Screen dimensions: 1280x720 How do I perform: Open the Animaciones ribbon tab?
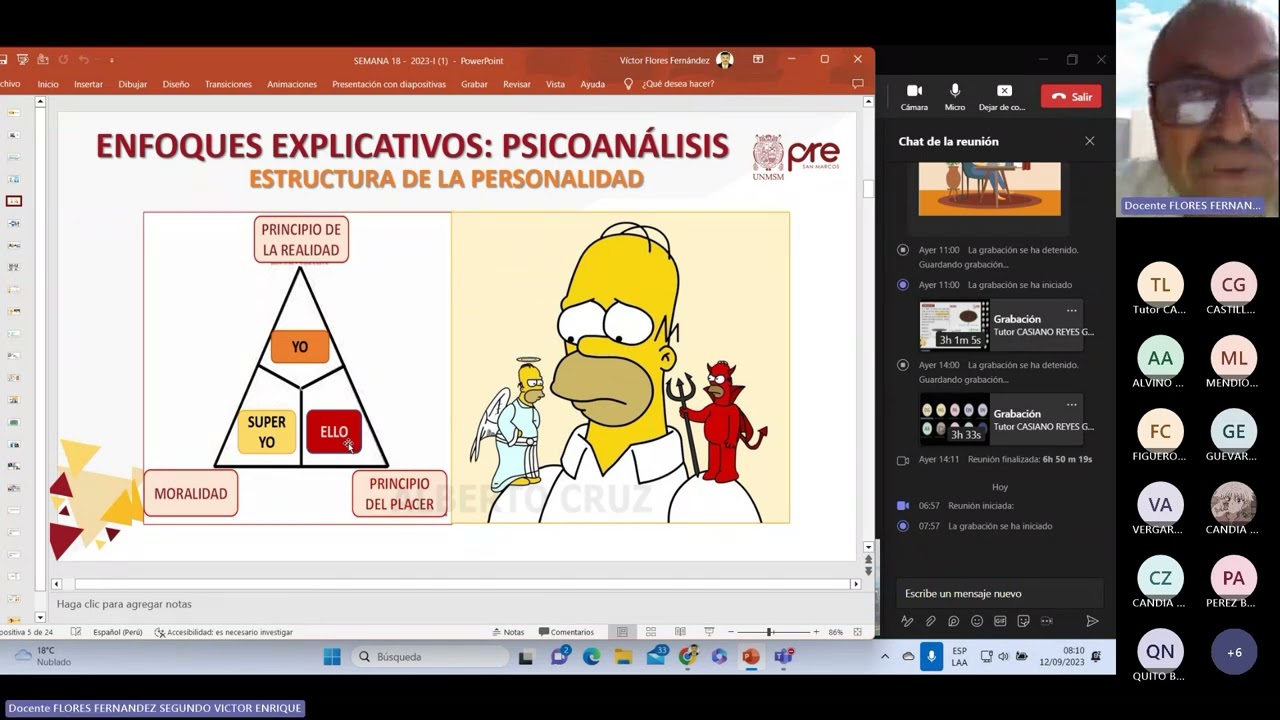(292, 84)
